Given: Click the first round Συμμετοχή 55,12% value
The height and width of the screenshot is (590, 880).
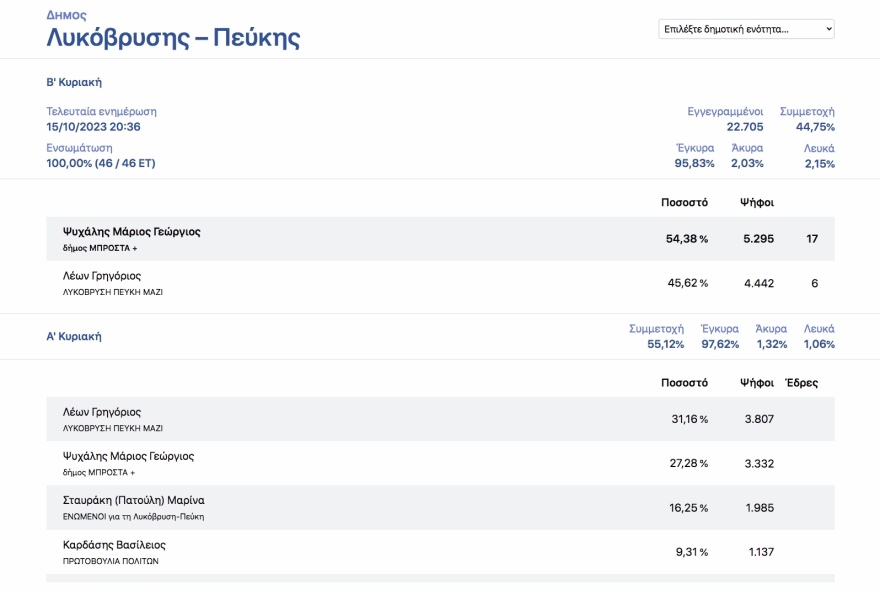Looking at the screenshot, I should [x=665, y=344].
